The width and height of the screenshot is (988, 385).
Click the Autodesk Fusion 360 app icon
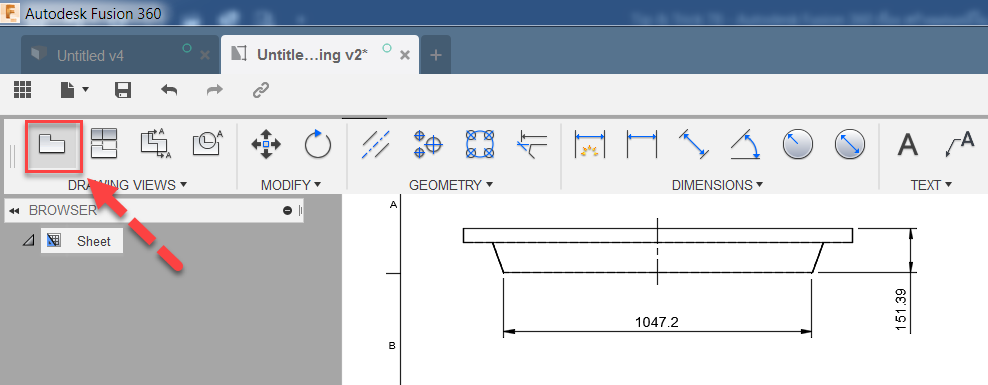pyautogui.click(x=9, y=13)
